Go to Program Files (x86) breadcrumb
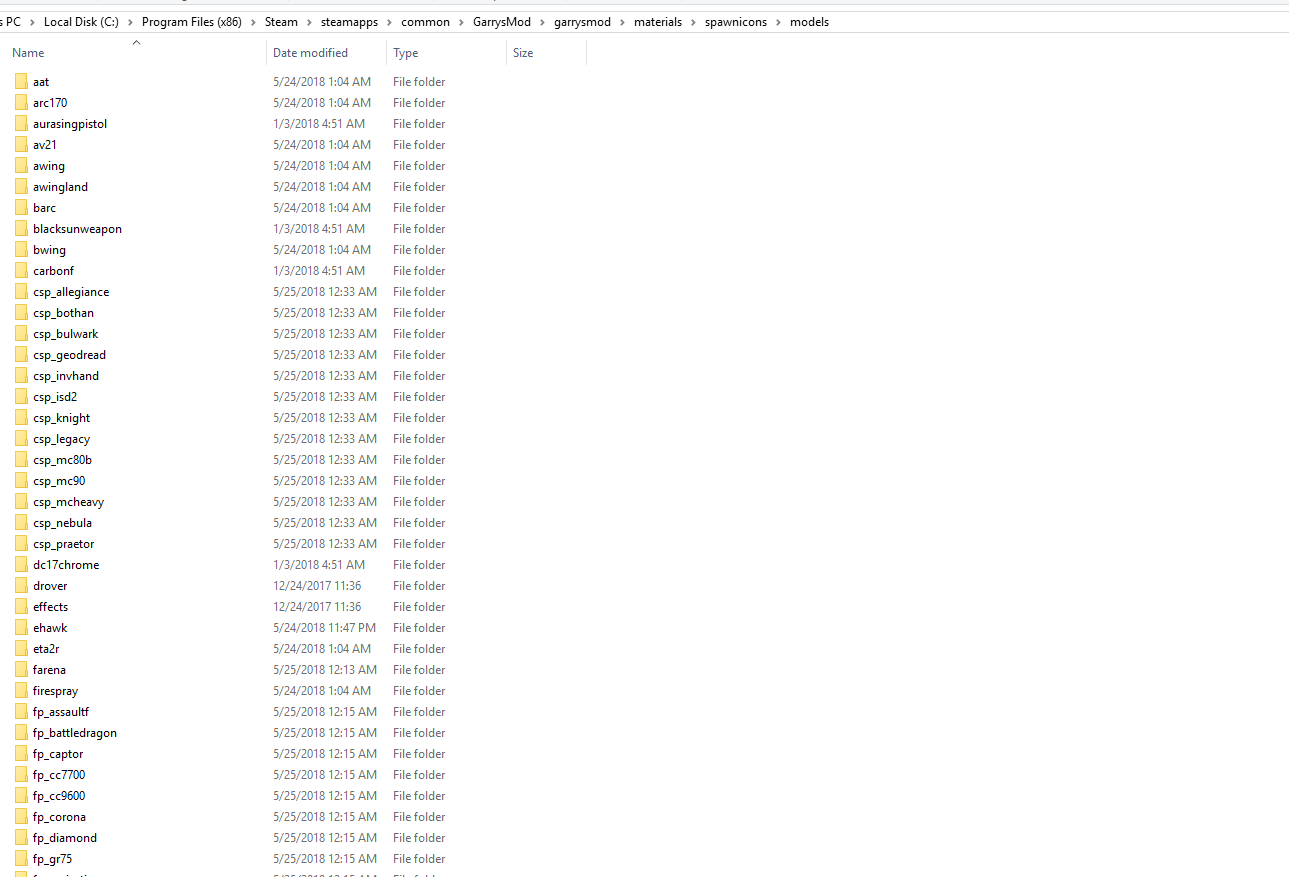Viewport: 1289px width, 877px height. [193, 22]
